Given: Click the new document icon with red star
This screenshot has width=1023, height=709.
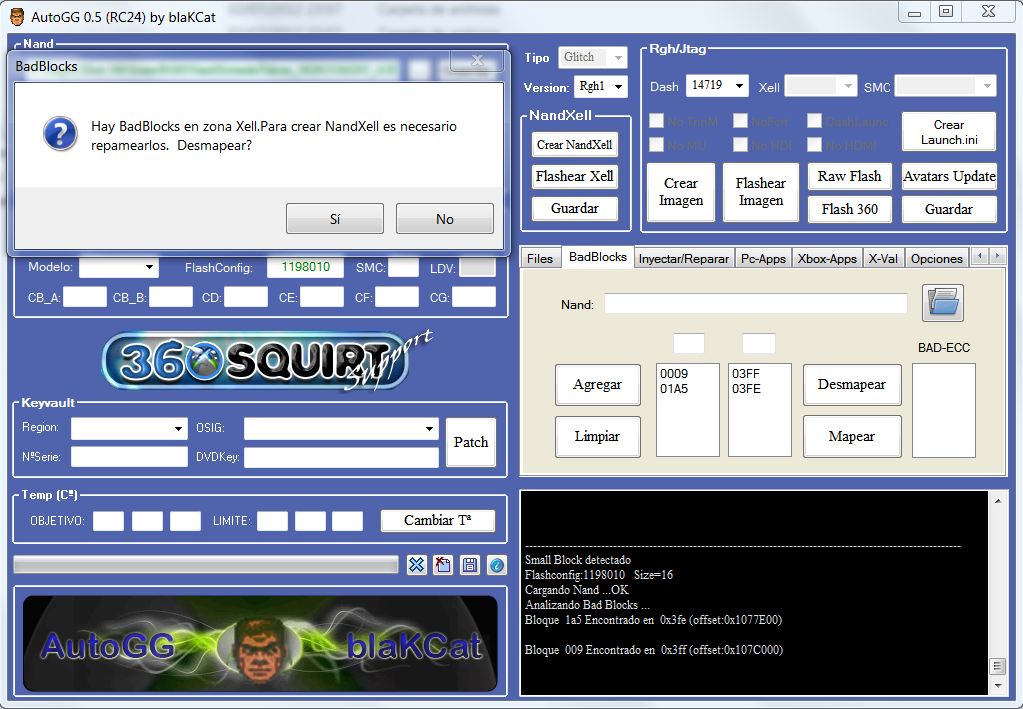Looking at the screenshot, I should pos(443,565).
